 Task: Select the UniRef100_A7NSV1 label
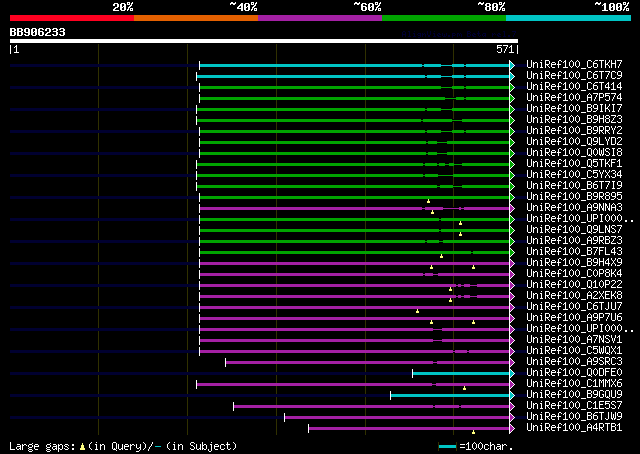pos(574,340)
